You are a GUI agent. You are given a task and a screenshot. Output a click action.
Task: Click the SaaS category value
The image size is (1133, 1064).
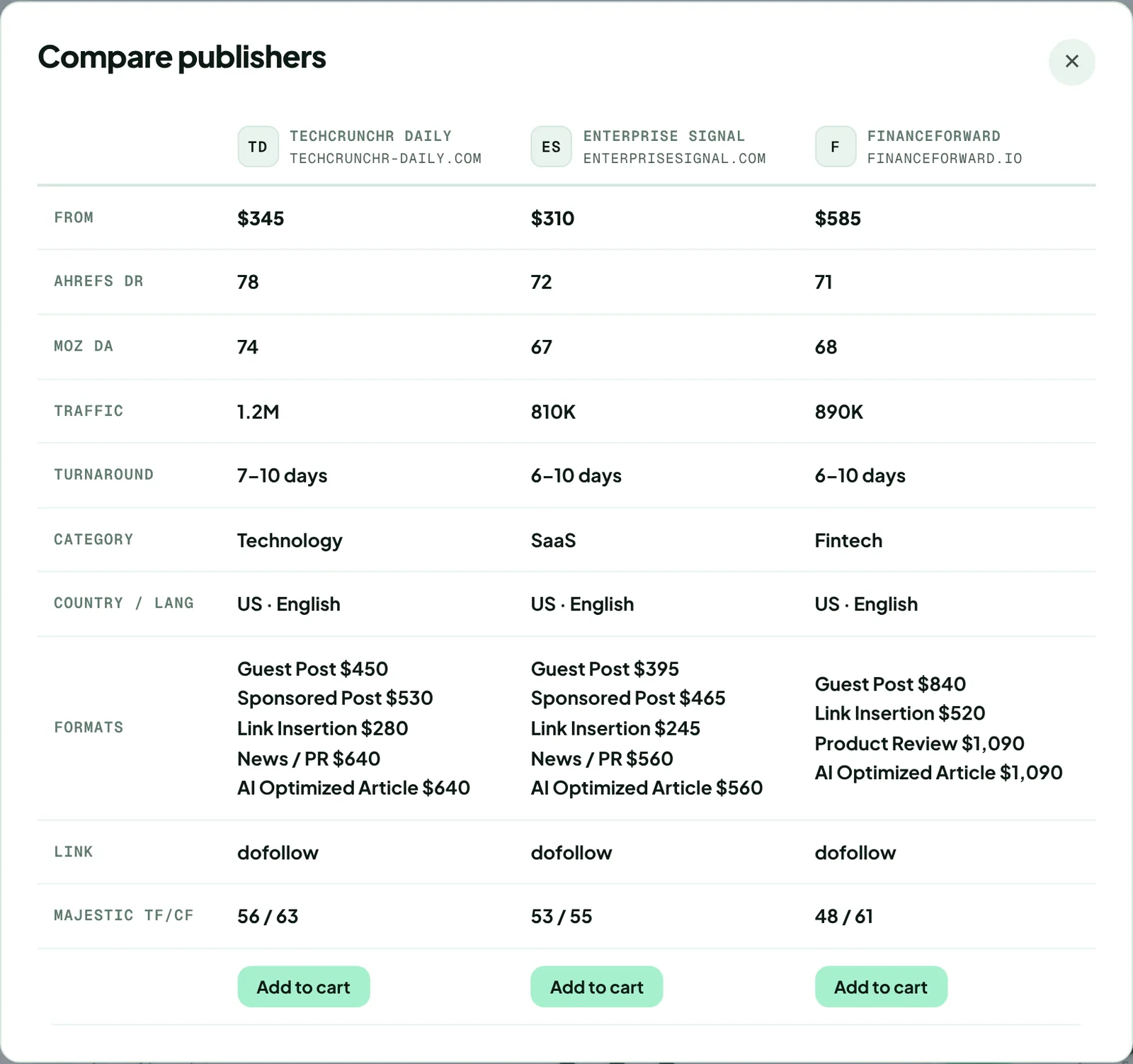click(x=553, y=541)
